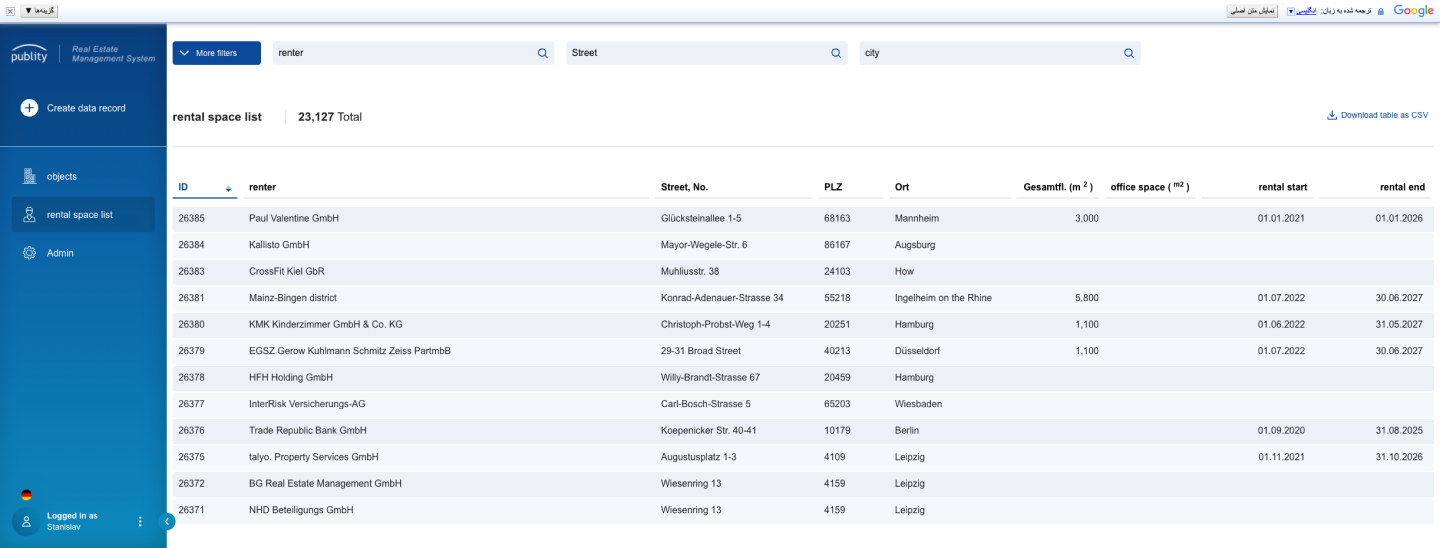1440x548 pixels.
Task: Click the German flag language icon
Action: coord(26,495)
